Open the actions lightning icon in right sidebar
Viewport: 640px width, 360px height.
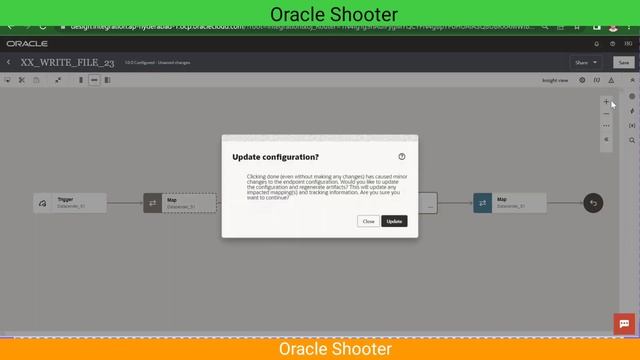632,111
